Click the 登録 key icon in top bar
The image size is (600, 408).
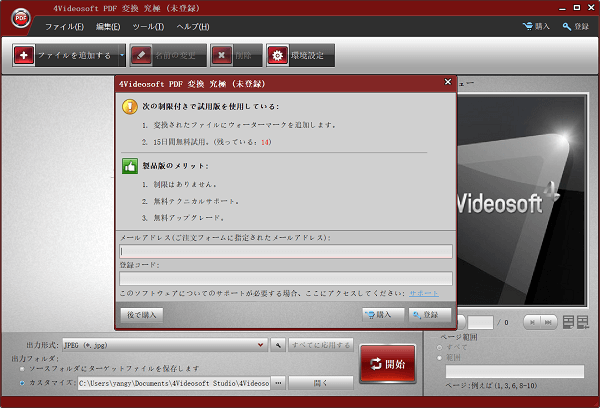[568, 25]
